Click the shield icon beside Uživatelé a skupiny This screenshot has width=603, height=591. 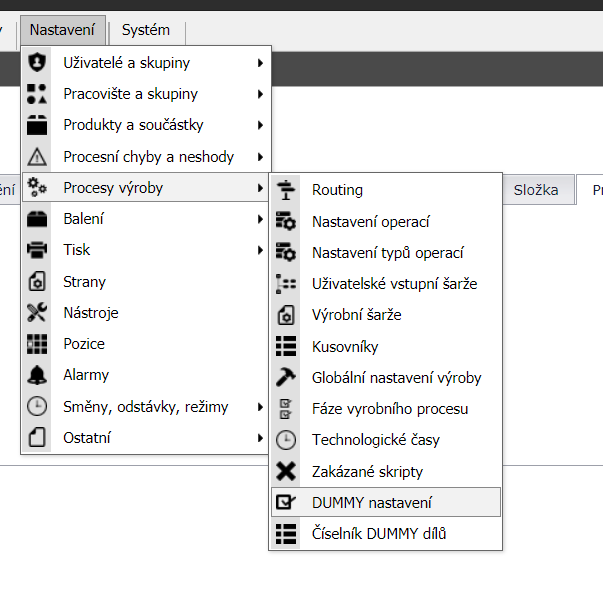37,63
